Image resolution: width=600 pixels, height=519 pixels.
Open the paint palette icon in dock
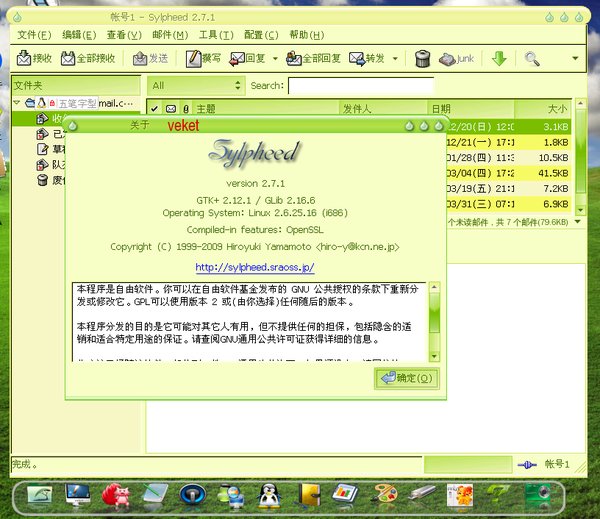pyautogui.click(x=384, y=495)
